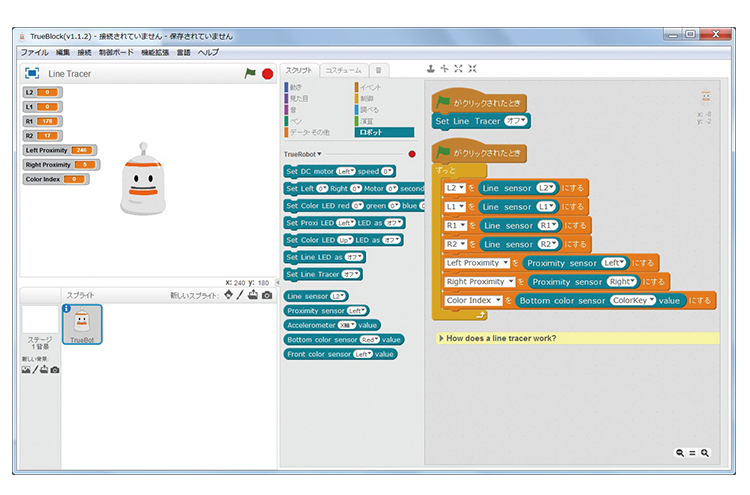Stop the script with red stop button
Image resolution: width=750 pixels, height=495 pixels.
pyautogui.click(x=267, y=74)
